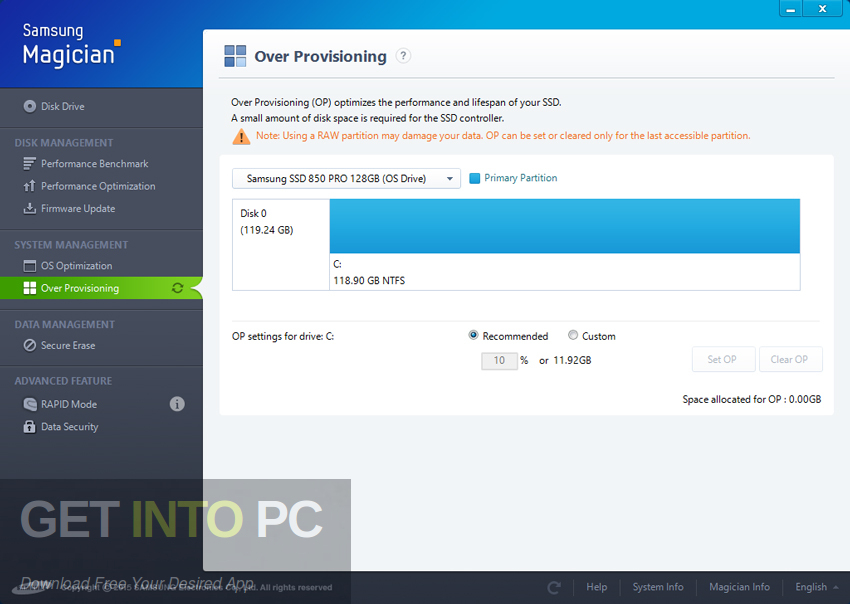Click the Clear OP button
This screenshot has height=604, width=850.
(x=790, y=359)
